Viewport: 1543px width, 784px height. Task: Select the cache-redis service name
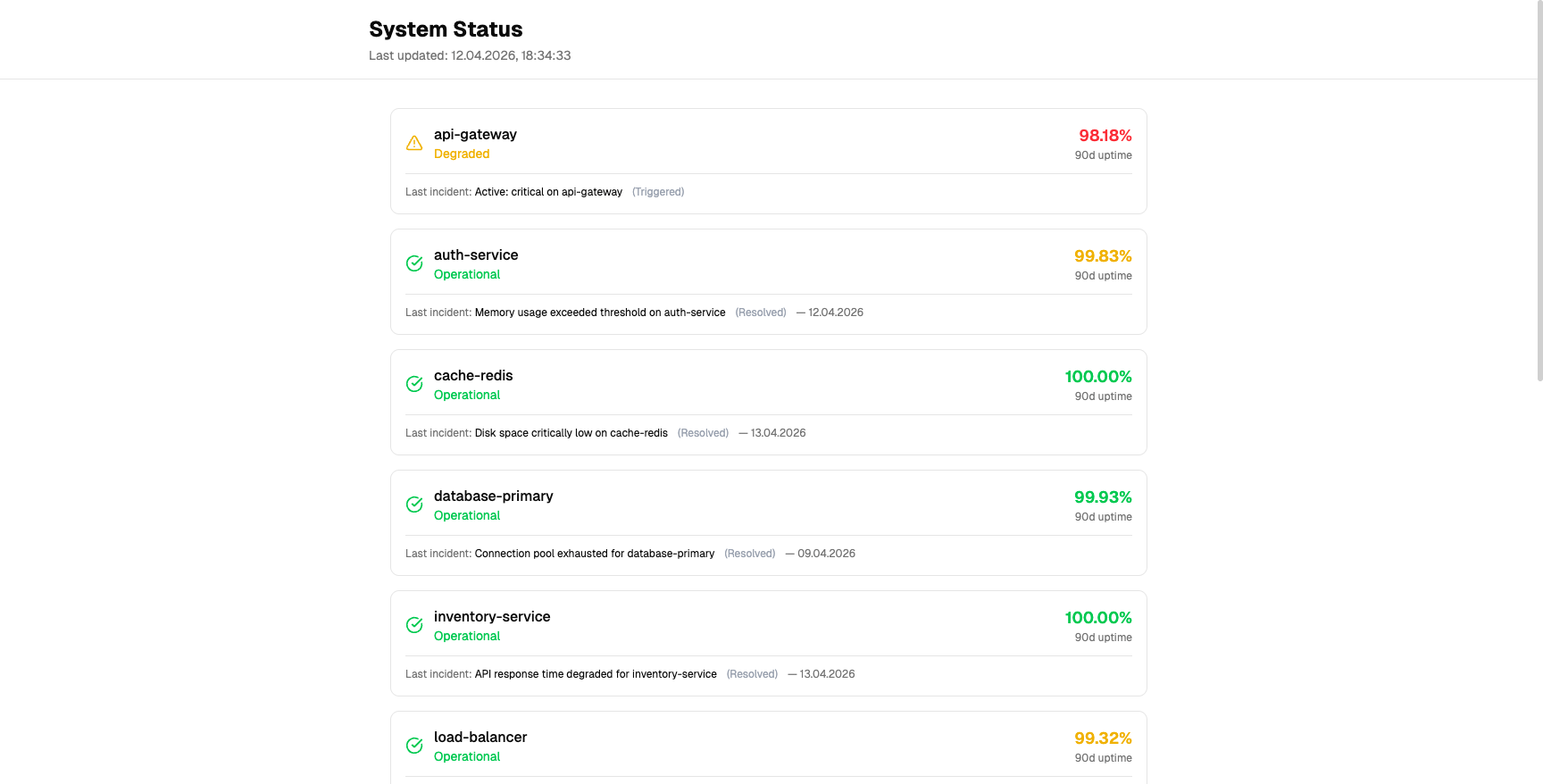point(473,375)
